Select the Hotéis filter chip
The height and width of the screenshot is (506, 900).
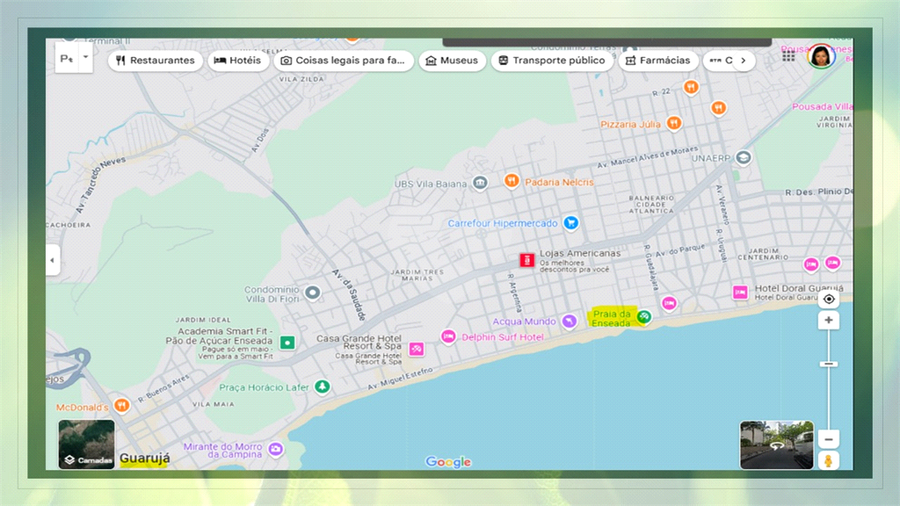(x=238, y=60)
